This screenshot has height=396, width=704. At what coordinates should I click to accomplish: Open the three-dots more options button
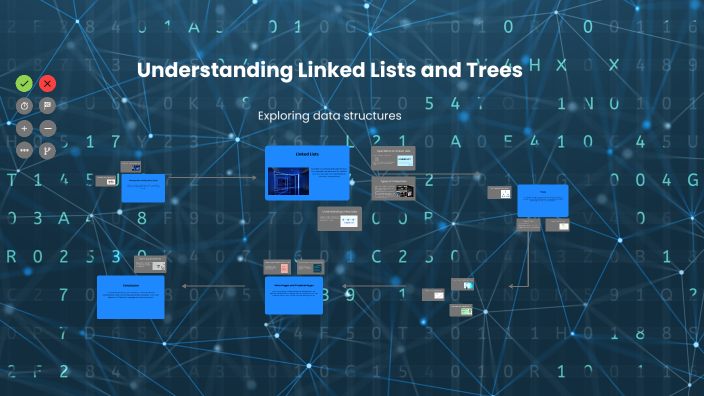pyautogui.click(x=24, y=150)
